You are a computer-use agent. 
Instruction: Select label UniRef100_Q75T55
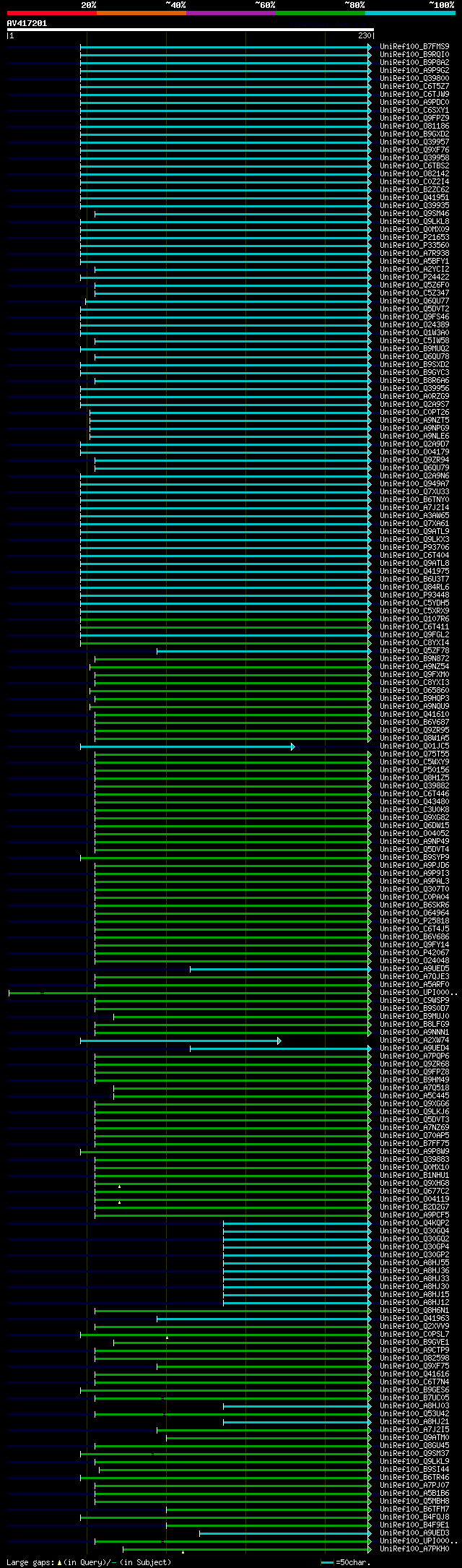point(414,754)
